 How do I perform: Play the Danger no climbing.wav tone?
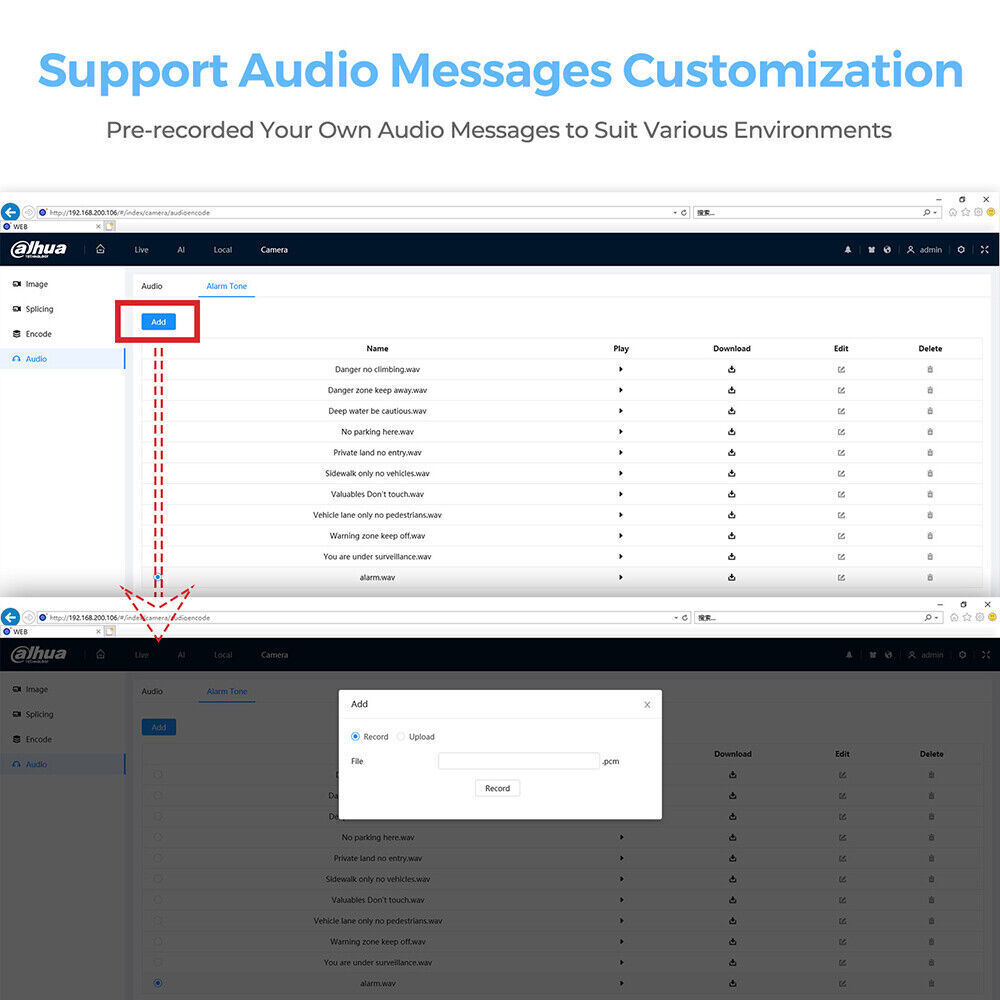tap(621, 369)
